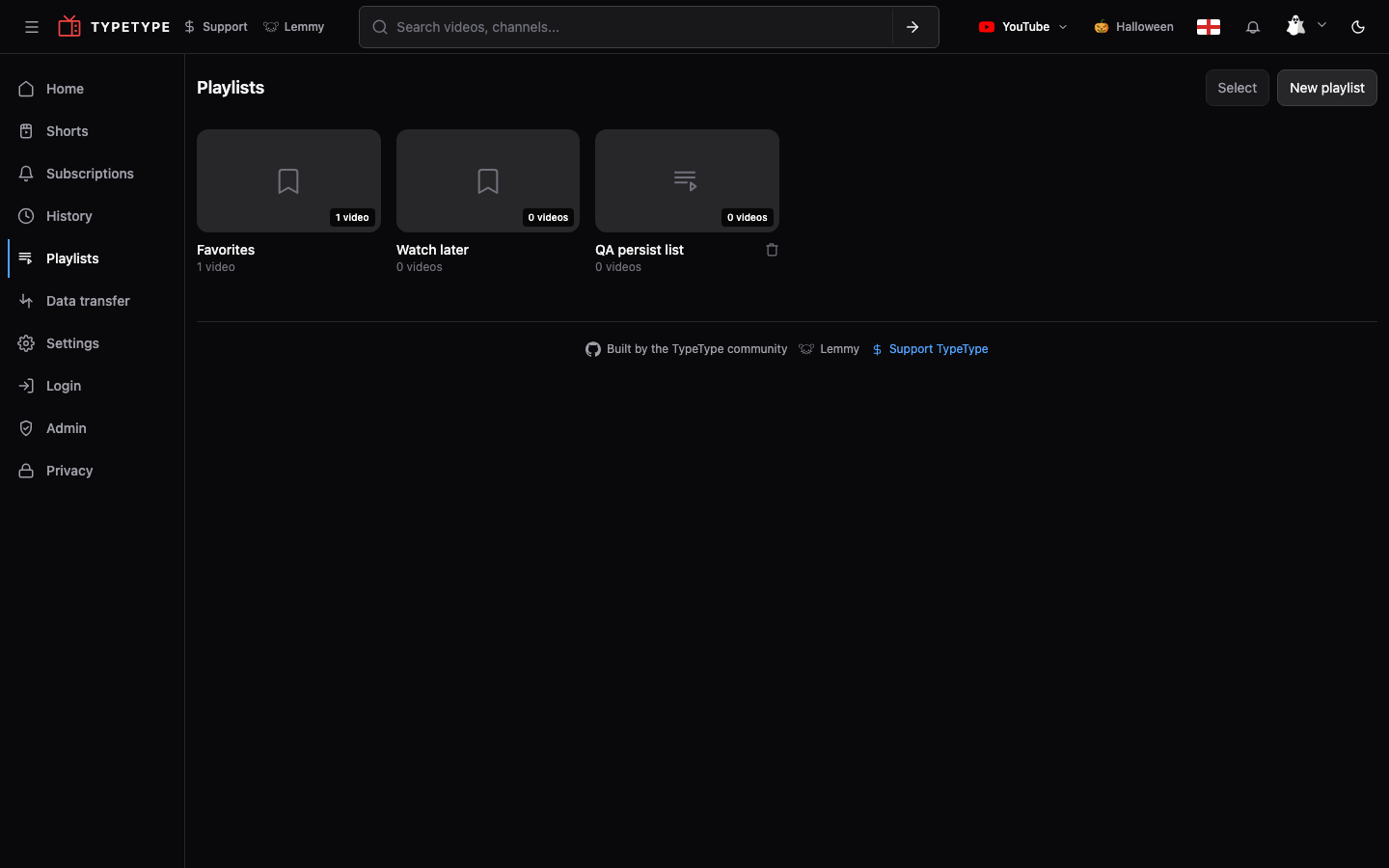Open the footer Lemmy link
The image size is (1389, 868).
coord(830,349)
